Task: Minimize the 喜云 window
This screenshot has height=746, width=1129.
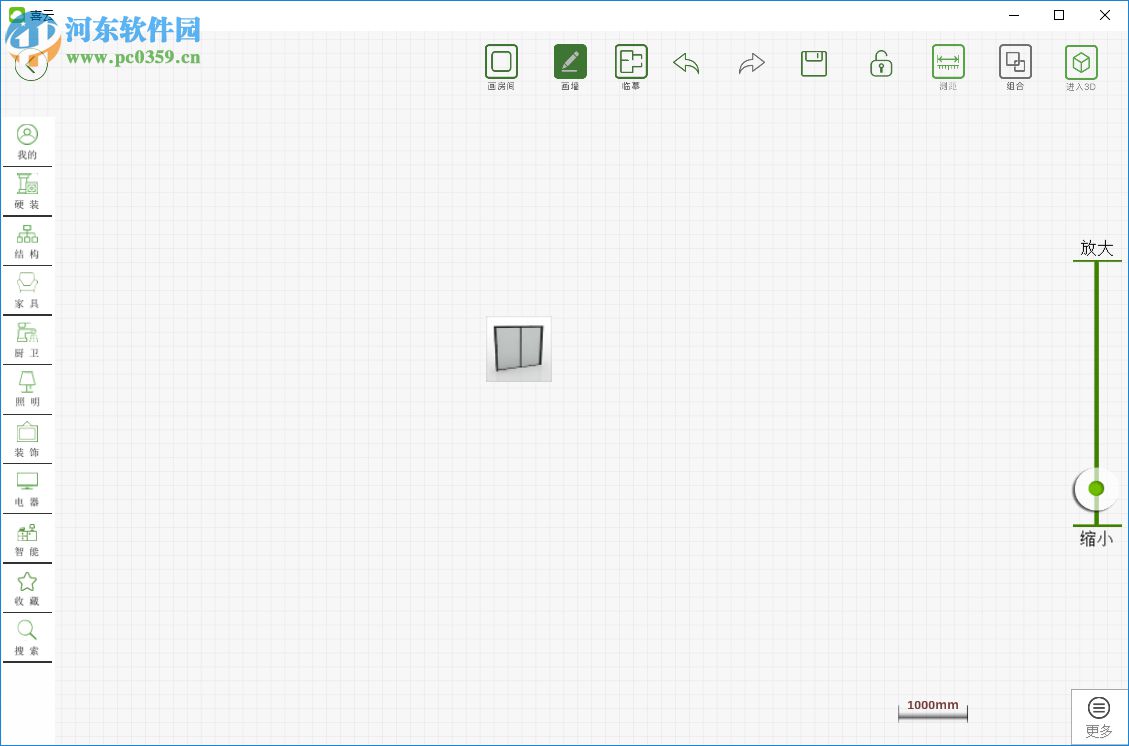Action: (x=1014, y=14)
